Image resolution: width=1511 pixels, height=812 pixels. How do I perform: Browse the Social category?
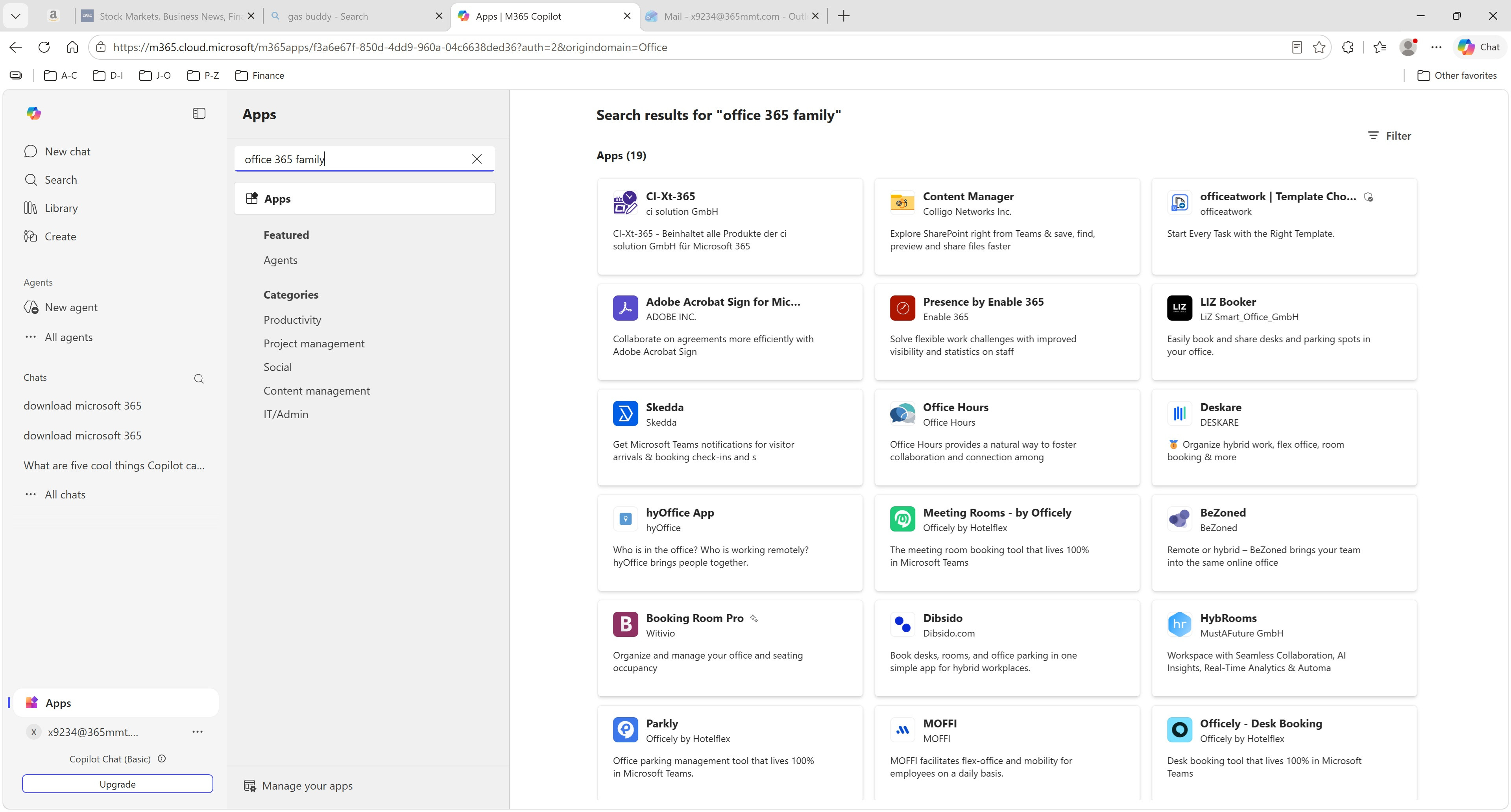277,367
